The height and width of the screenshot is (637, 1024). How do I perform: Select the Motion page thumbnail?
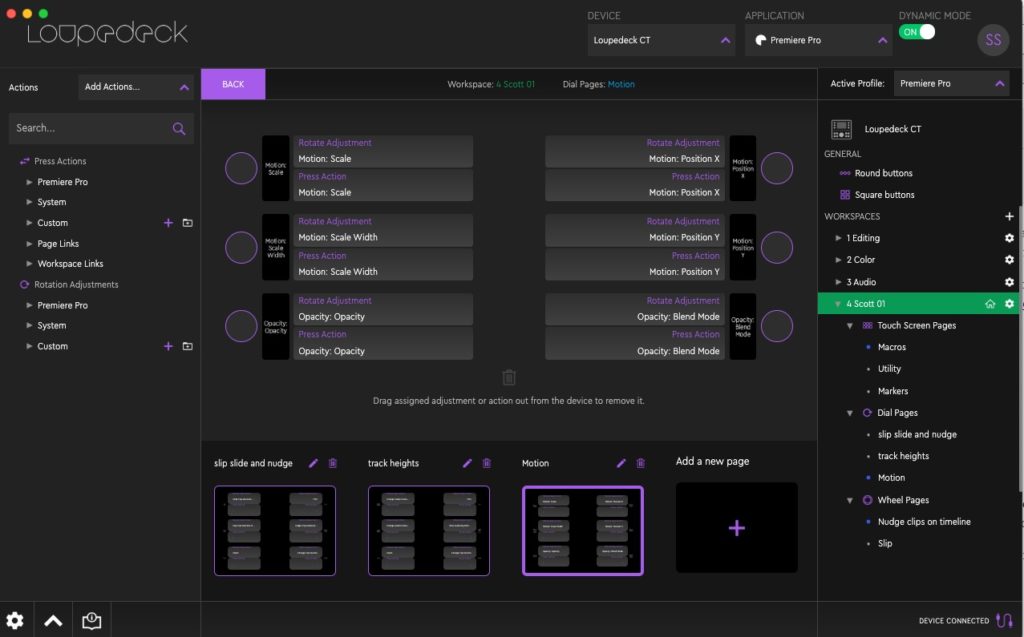583,531
